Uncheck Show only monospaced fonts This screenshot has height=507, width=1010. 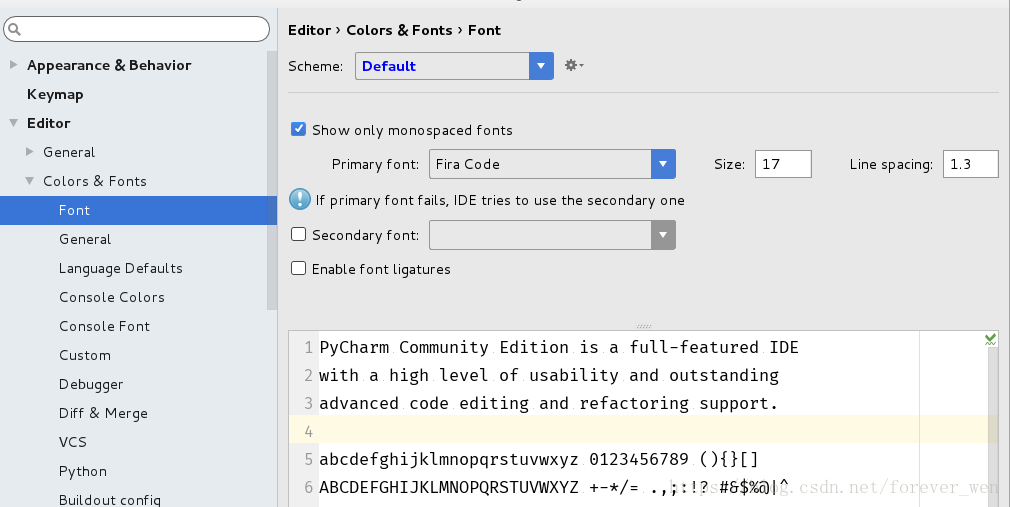tap(298, 130)
